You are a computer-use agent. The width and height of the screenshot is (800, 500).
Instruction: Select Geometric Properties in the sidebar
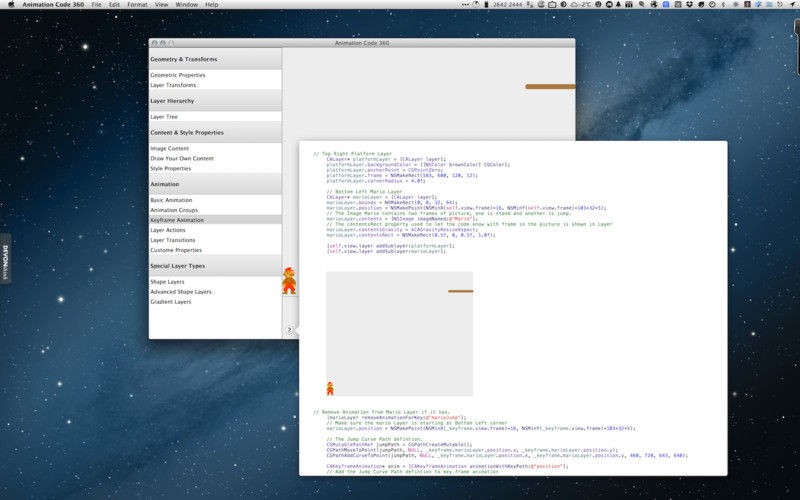(x=178, y=75)
